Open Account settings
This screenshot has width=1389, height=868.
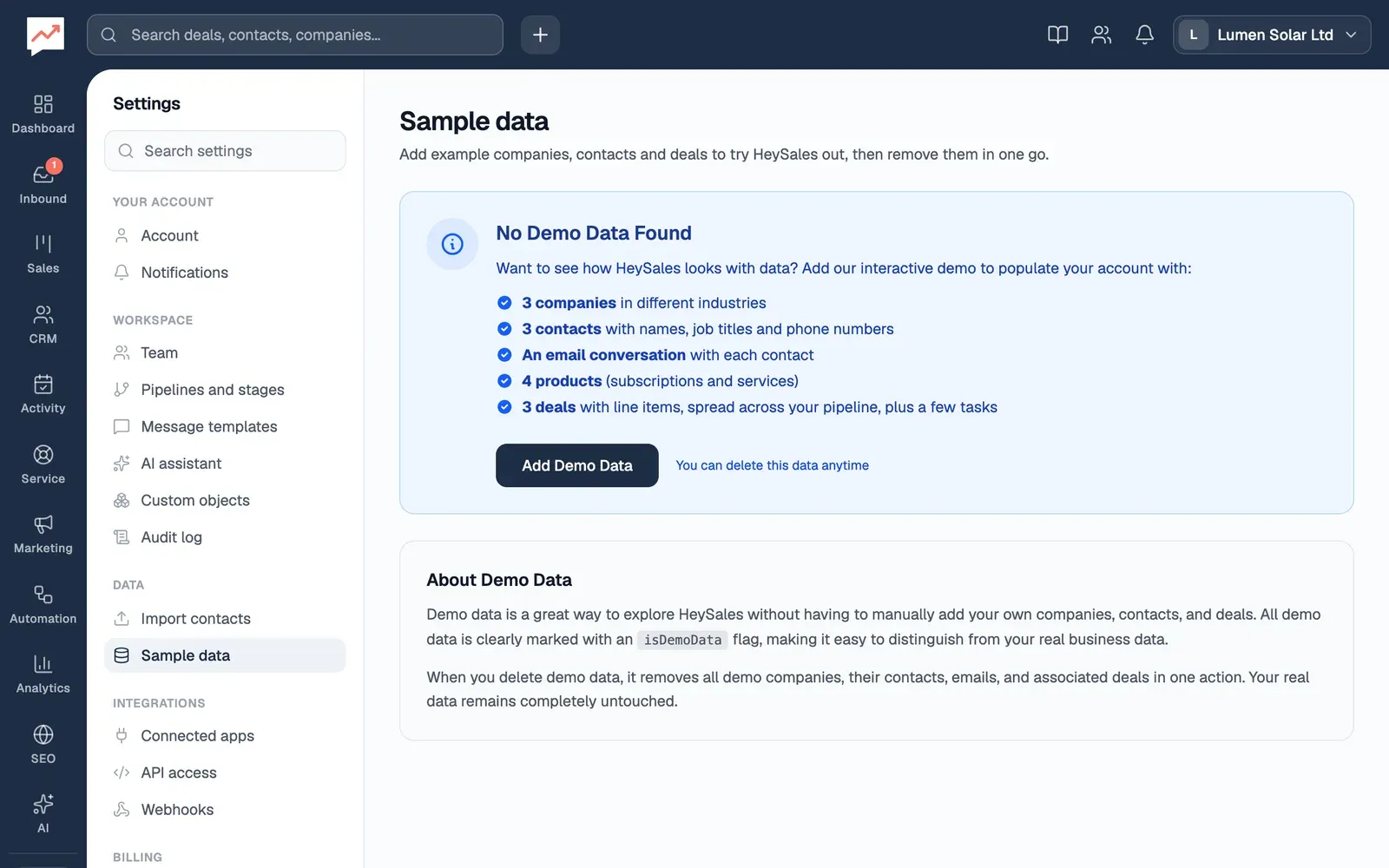tap(225, 236)
